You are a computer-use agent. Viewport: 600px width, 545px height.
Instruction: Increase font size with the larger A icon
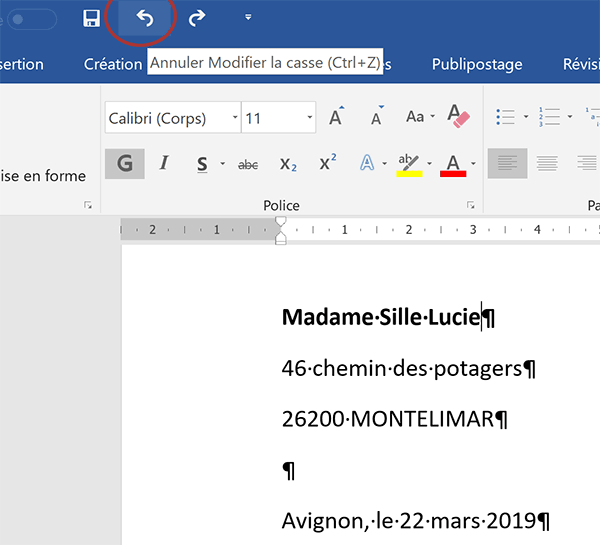pos(336,118)
